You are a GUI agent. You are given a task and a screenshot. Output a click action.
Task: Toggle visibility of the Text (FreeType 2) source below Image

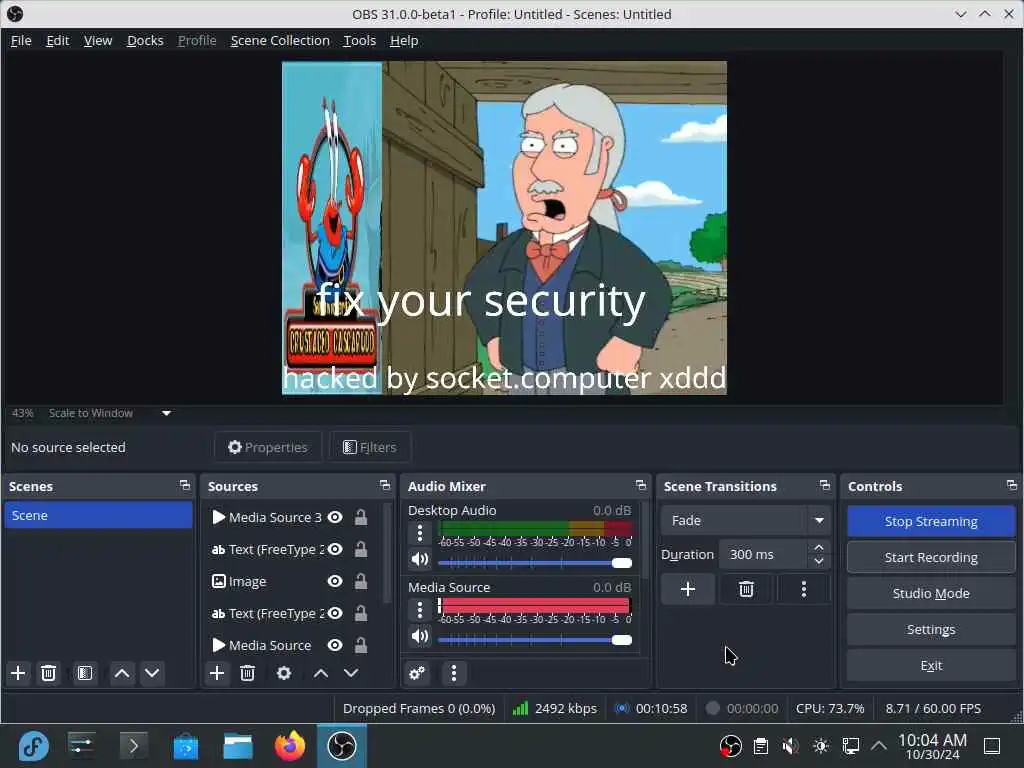[x=335, y=613]
